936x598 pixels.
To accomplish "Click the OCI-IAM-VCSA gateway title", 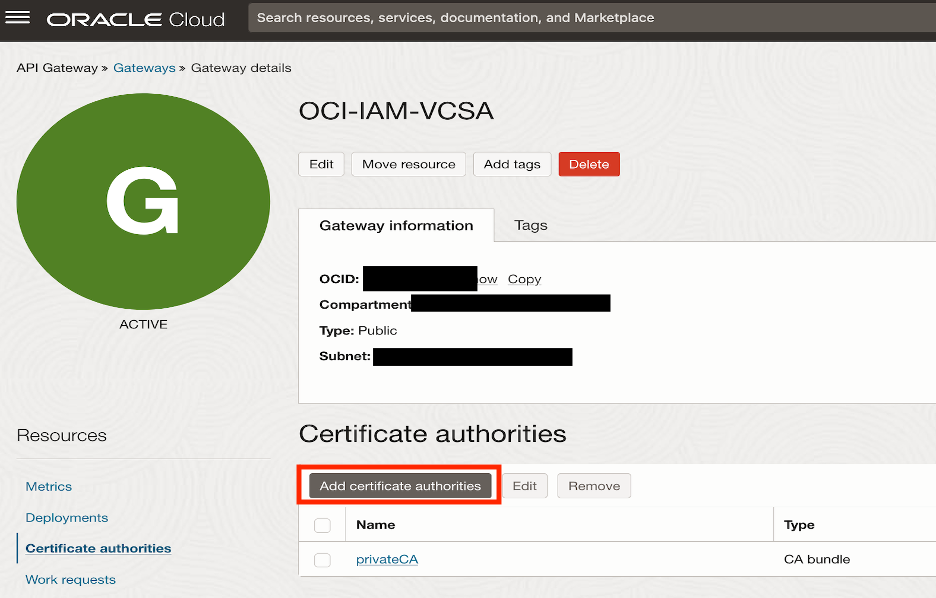I will click(x=396, y=111).
